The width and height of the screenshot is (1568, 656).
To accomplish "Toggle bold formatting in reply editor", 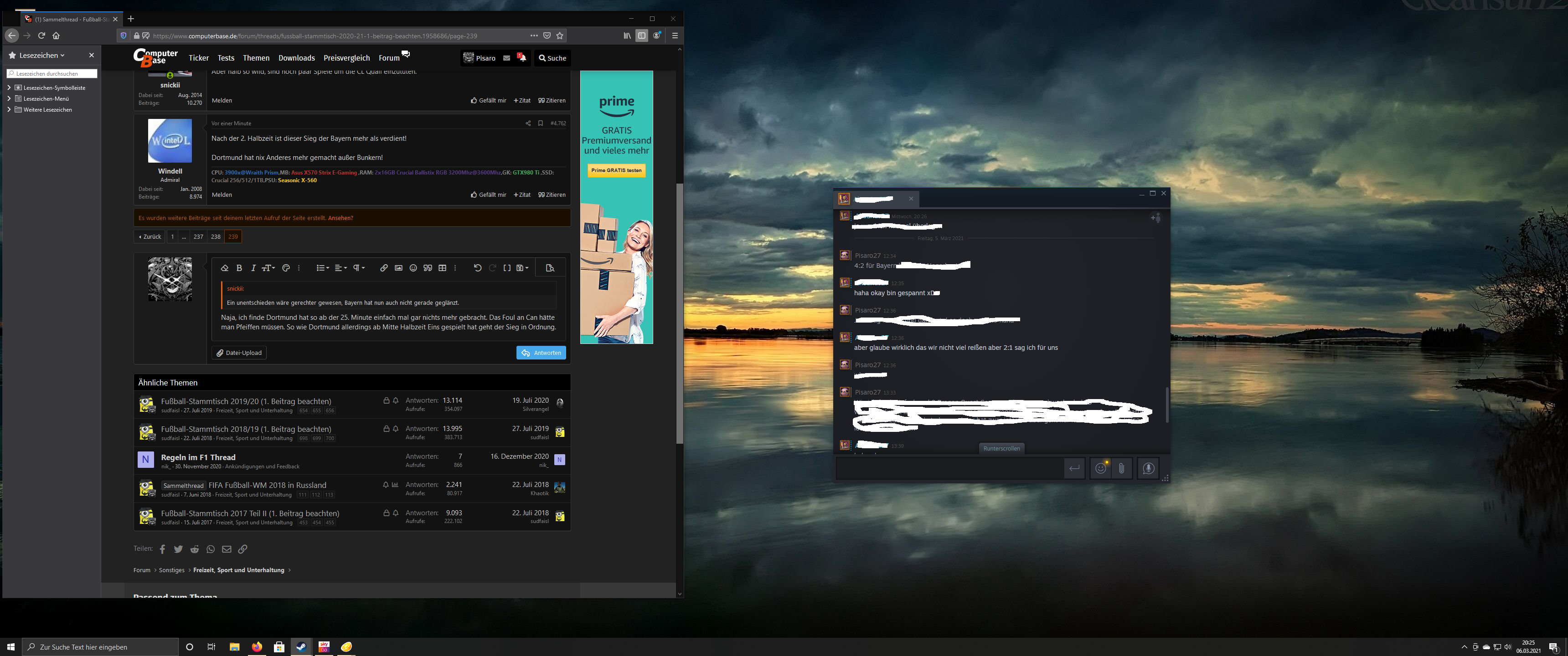I will 239,268.
